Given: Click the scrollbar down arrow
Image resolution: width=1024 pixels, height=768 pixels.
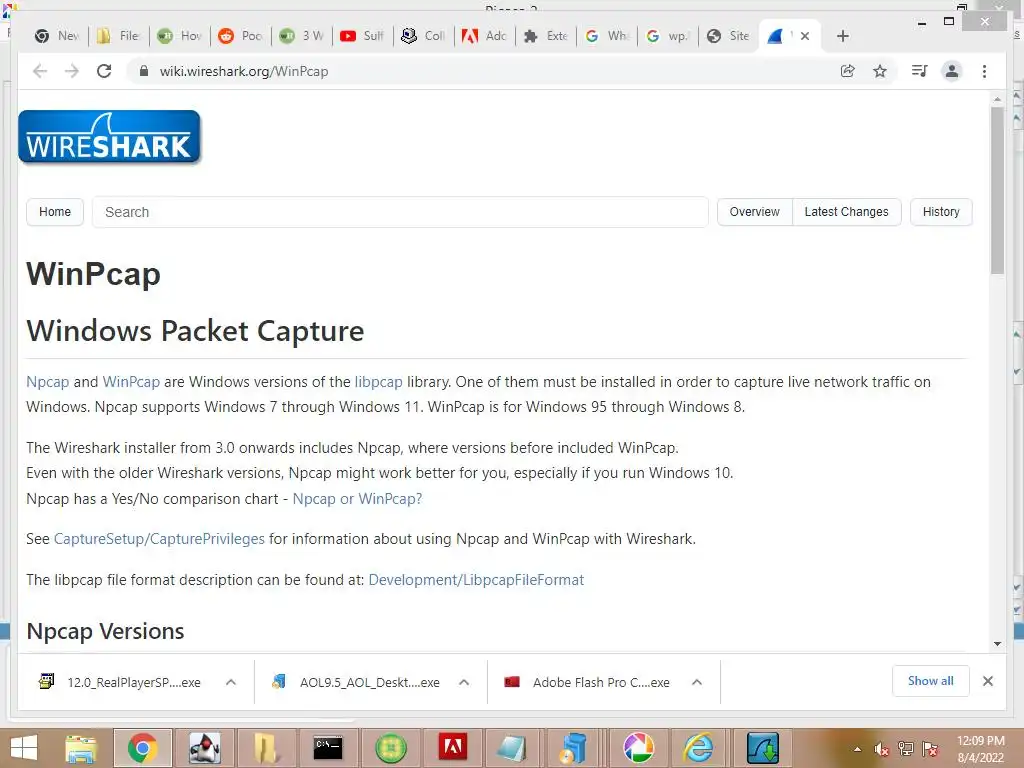Looking at the screenshot, I should [x=997, y=644].
